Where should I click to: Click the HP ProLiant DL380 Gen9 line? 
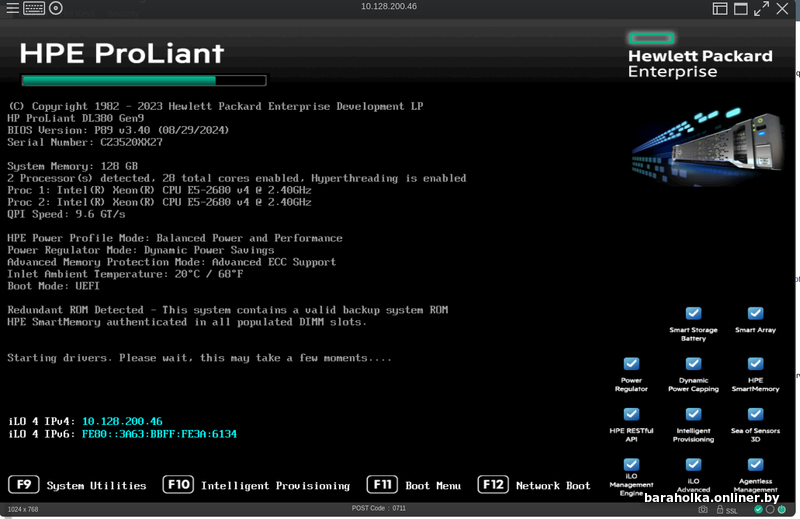pyautogui.click(x=76, y=118)
